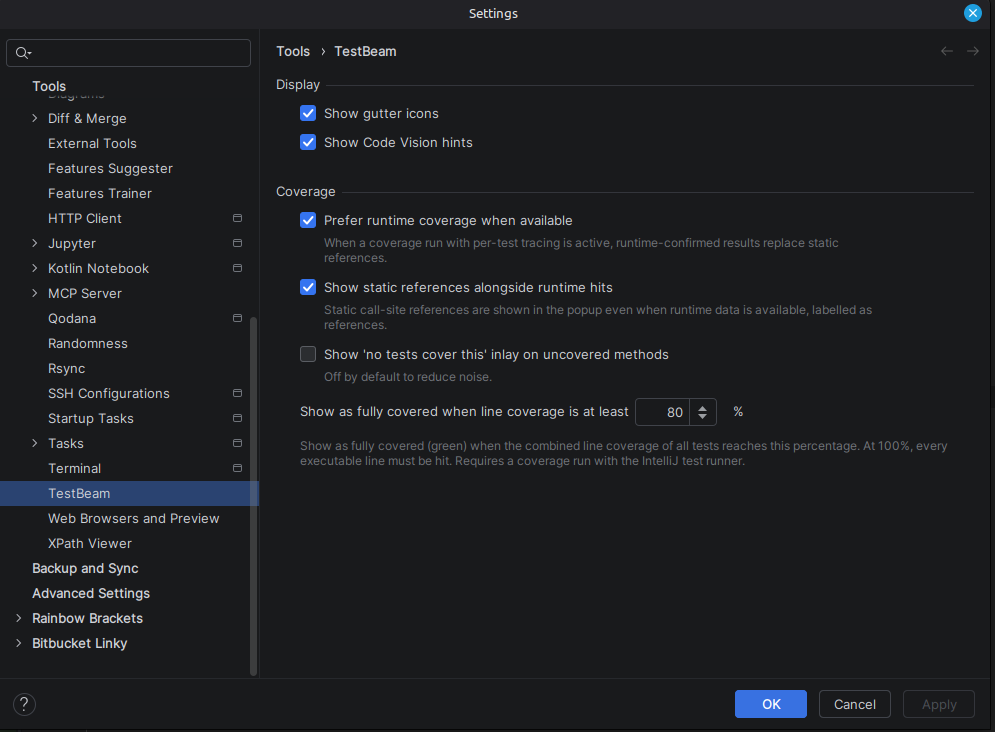Open the Qodana settings page
This screenshot has width=995, height=732.
(x=72, y=318)
